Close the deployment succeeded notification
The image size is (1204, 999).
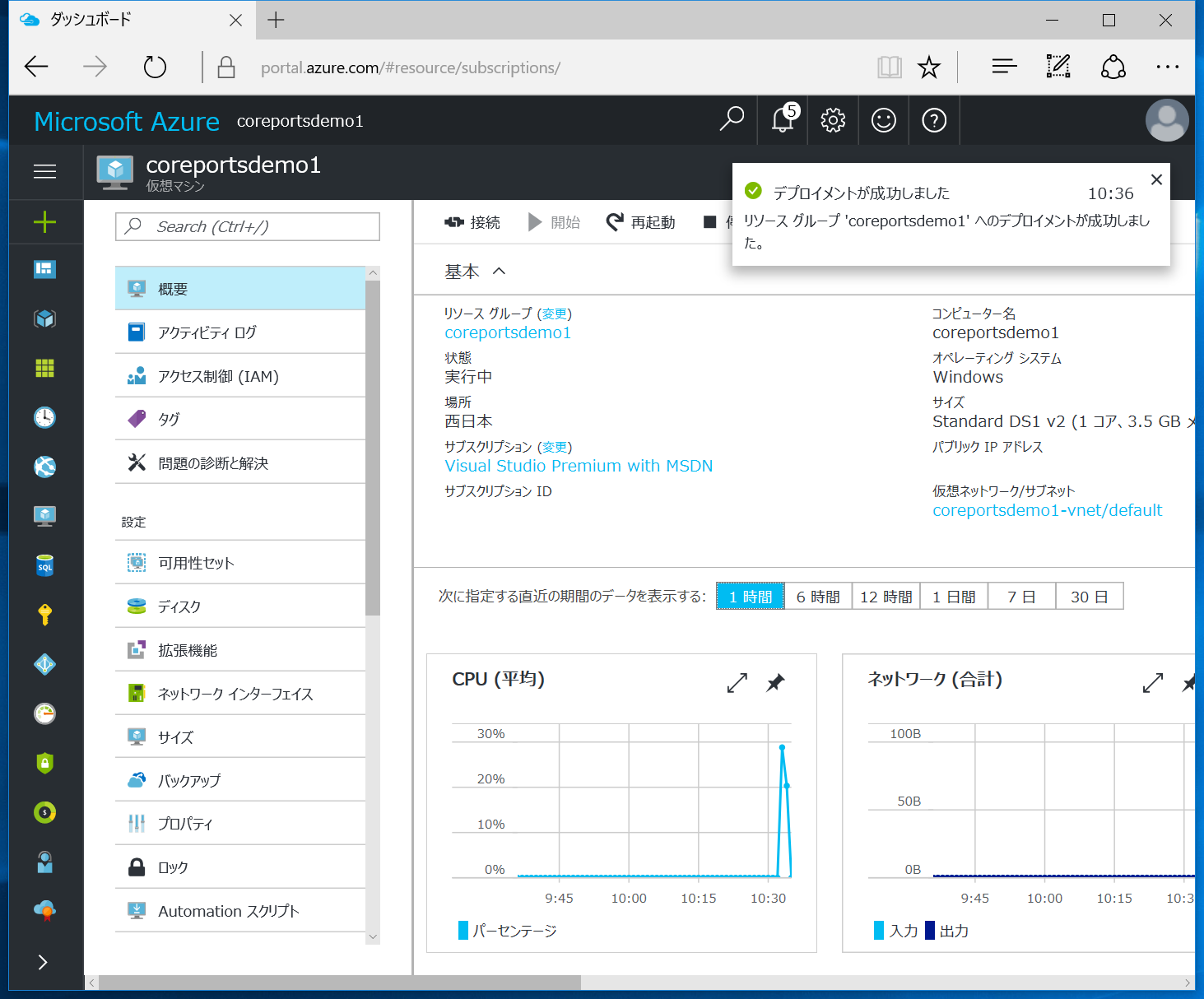(1156, 179)
